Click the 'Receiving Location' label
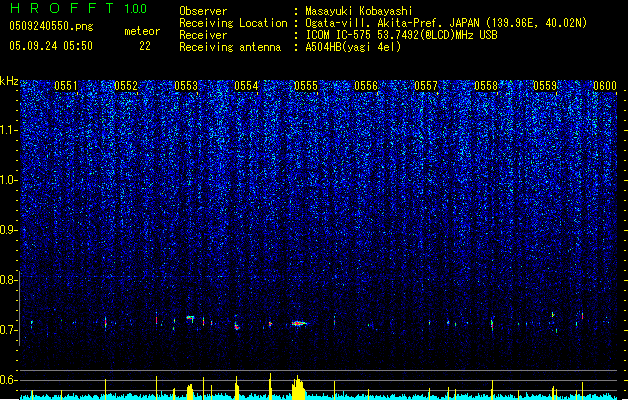 coord(233,23)
